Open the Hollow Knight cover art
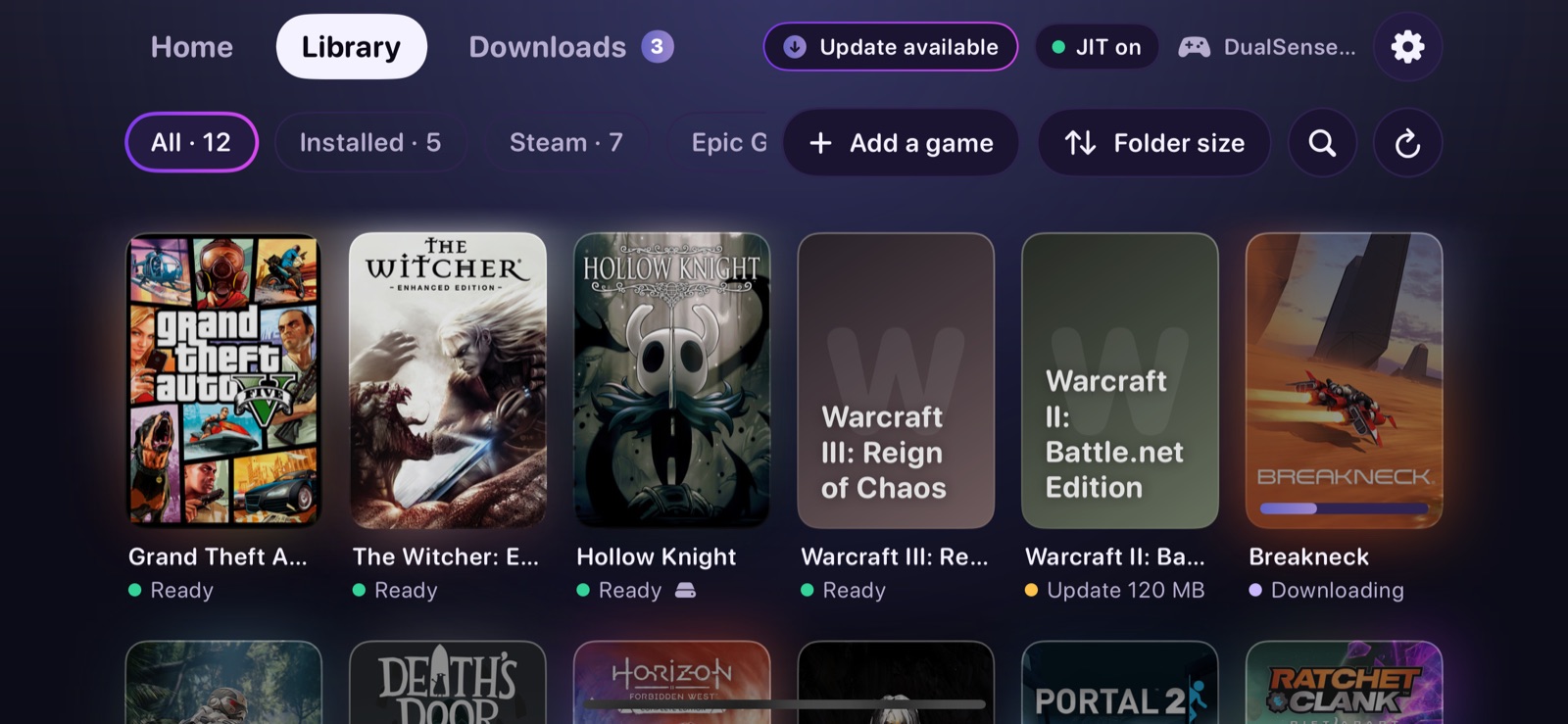Screen dimensions: 1568x724 672,380
